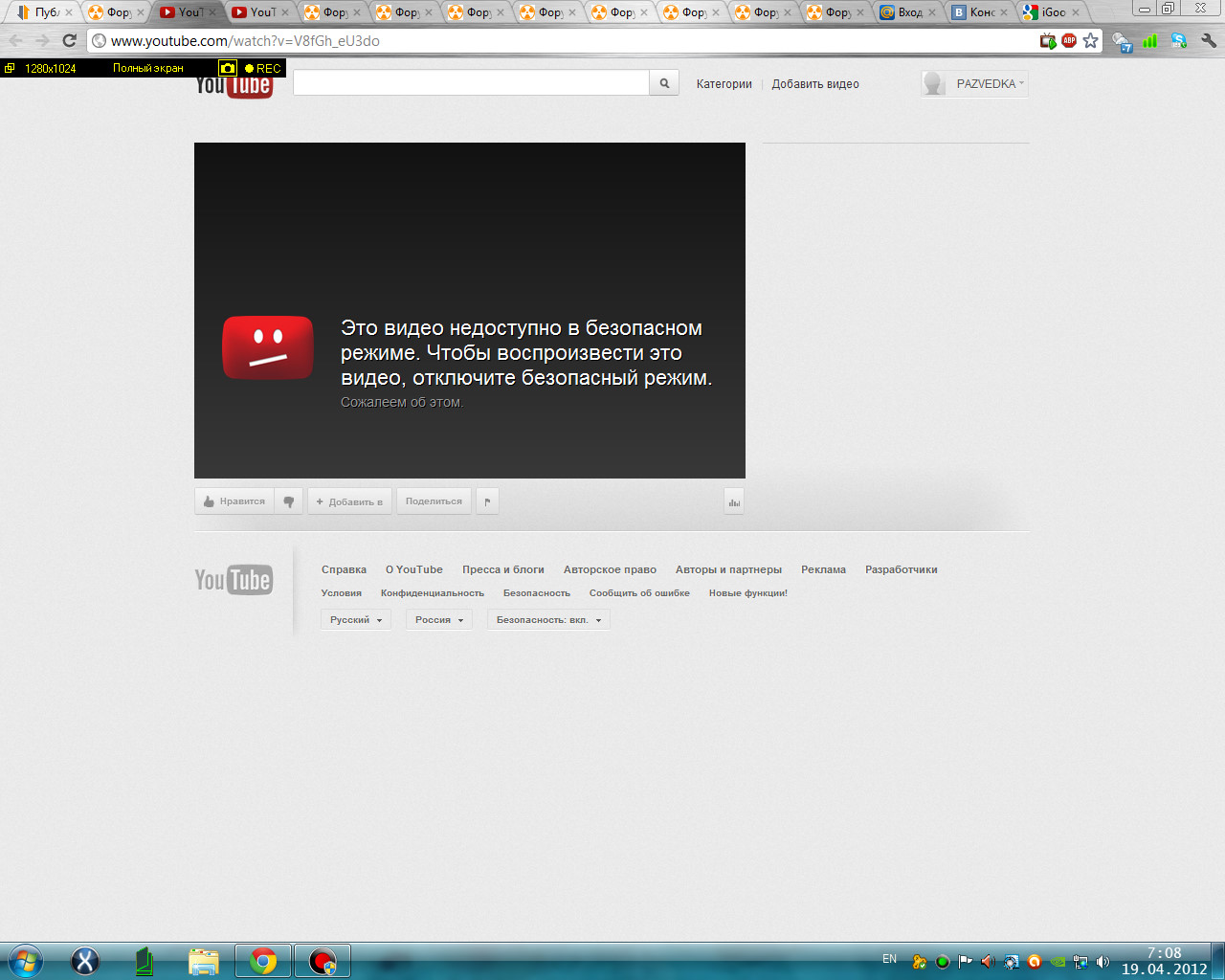The height and width of the screenshot is (980, 1225).
Task: Click the Skype extension icon in toolbar
Action: (1179, 40)
